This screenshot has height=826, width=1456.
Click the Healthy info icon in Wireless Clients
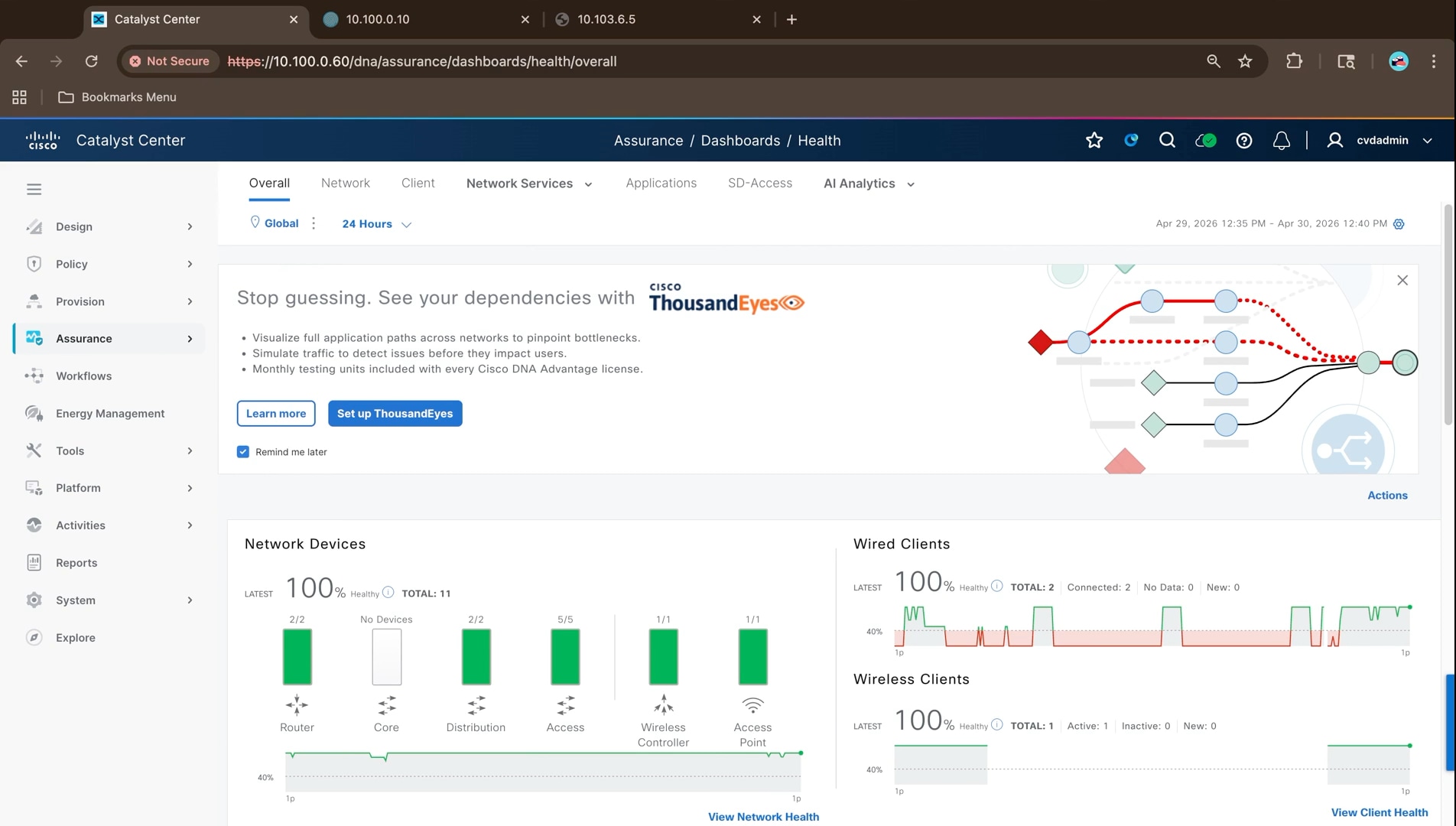(997, 724)
